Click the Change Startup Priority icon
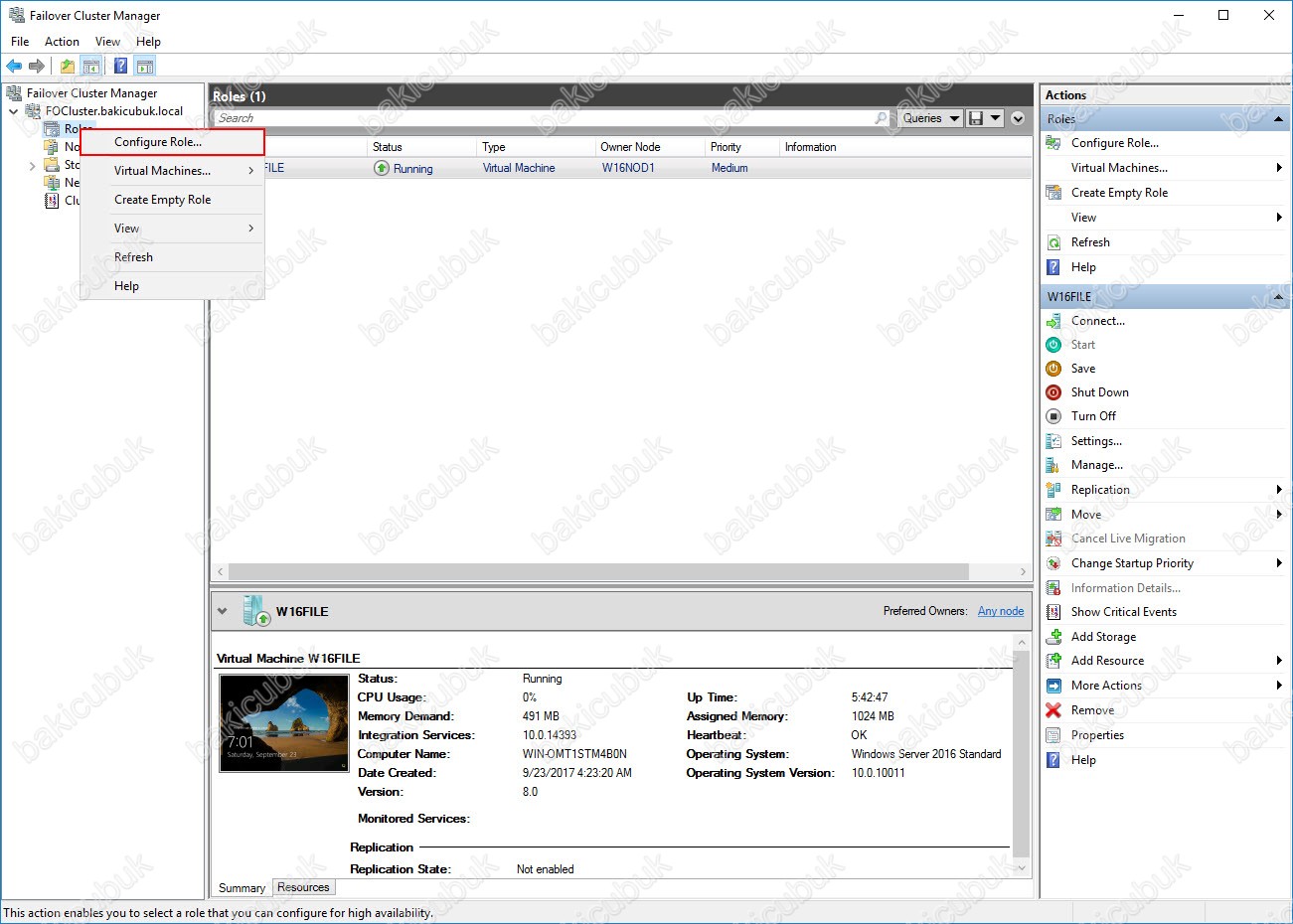 [x=1053, y=563]
